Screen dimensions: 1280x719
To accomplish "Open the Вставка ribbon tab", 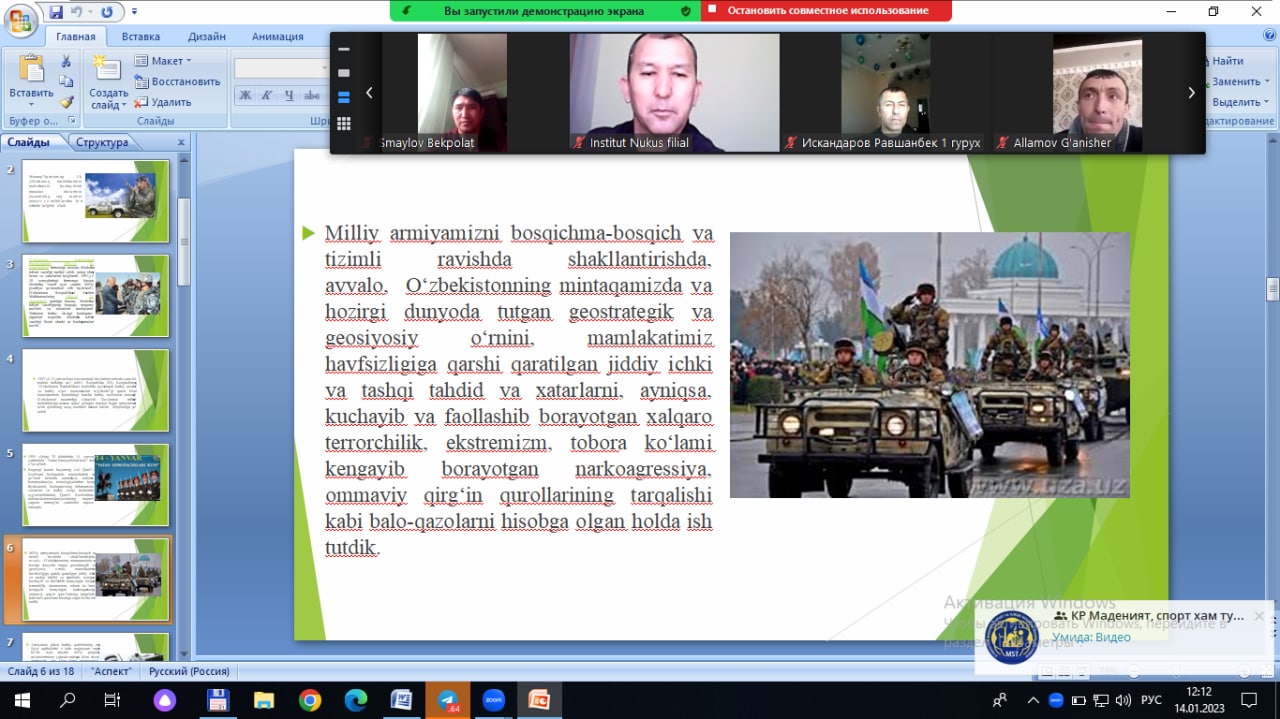I will pyautogui.click(x=141, y=37).
